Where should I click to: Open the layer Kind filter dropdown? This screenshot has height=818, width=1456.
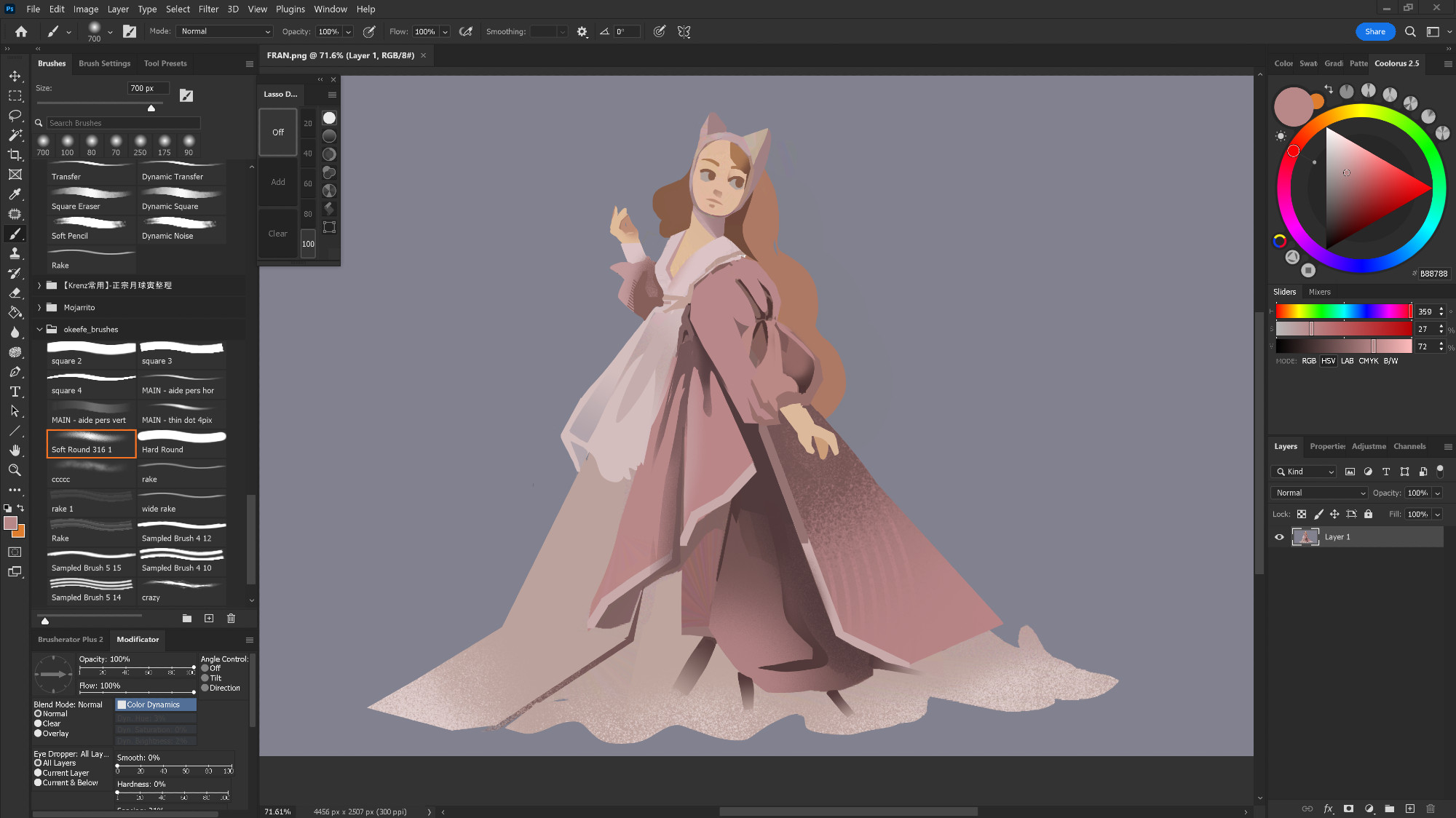[x=1304, y=472]
